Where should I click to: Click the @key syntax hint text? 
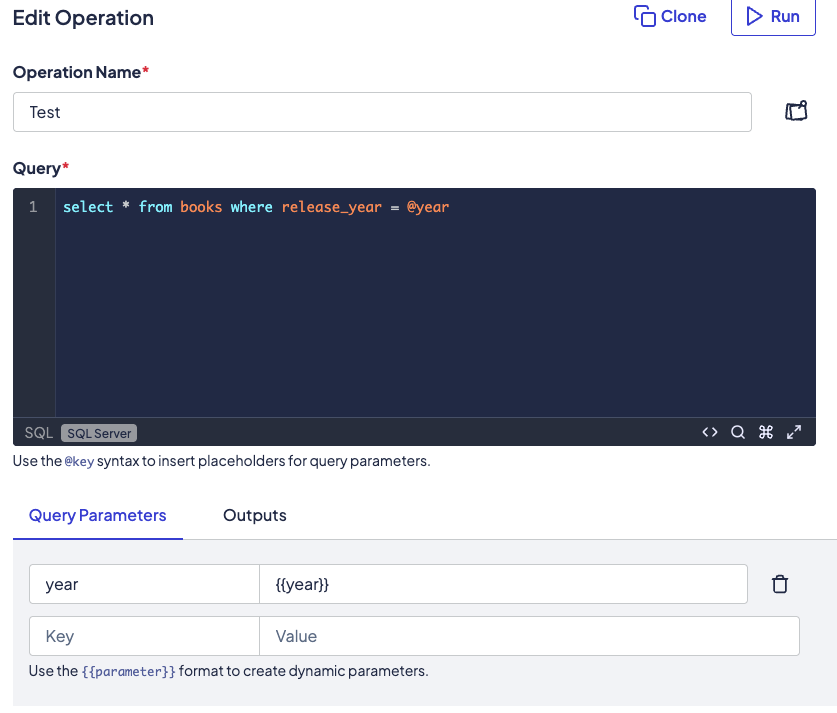pos(79,461)
